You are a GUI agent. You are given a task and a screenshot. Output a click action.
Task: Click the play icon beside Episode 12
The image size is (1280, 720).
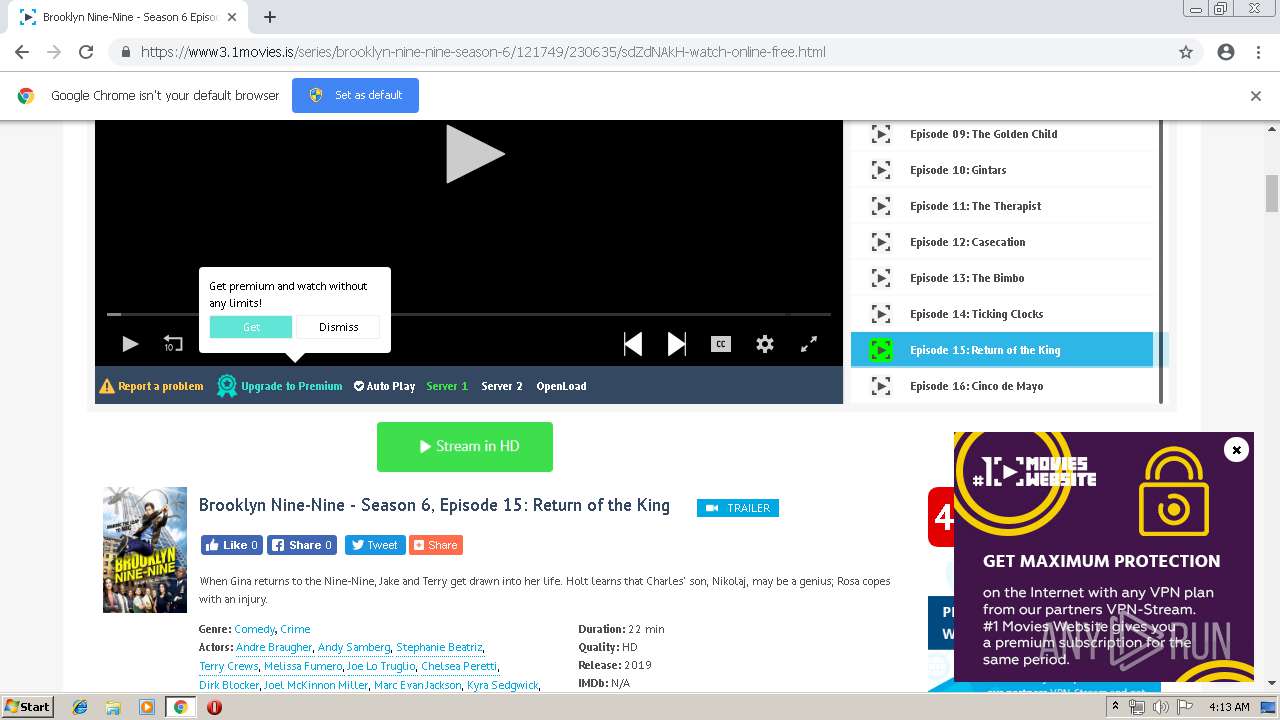point(881,242)
